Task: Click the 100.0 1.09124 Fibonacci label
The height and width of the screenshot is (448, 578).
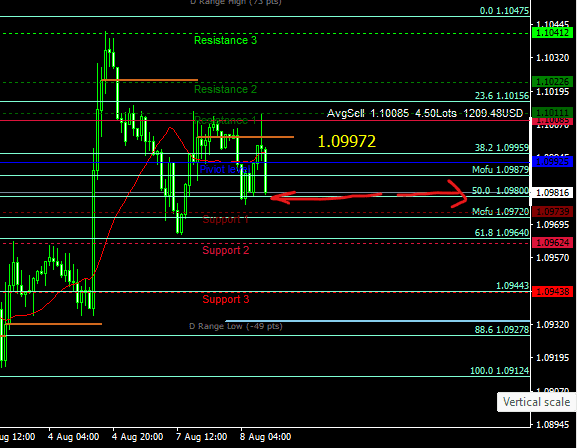Action: pos(500,371)
